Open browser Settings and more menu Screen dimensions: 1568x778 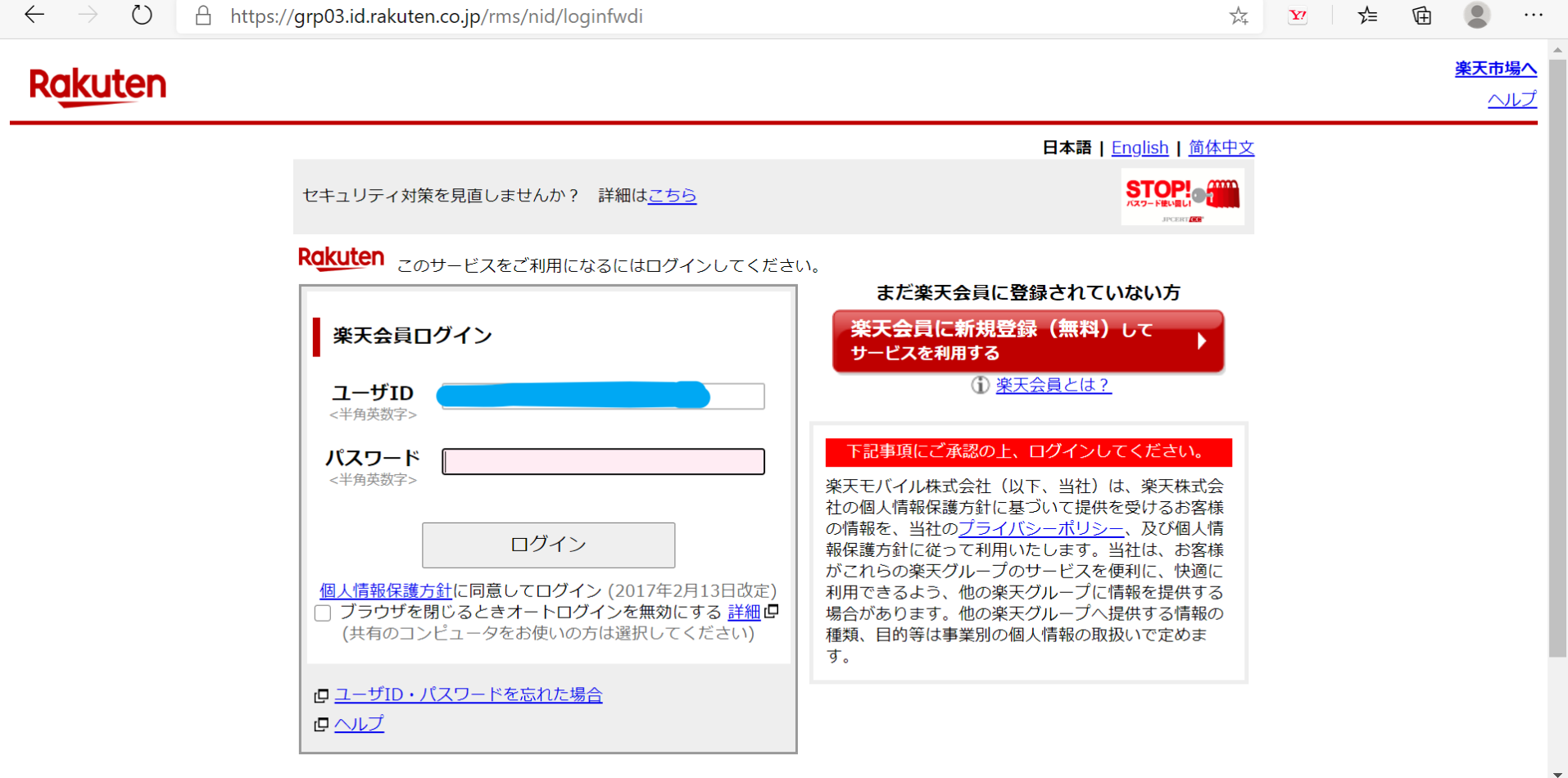point(1533,16)
